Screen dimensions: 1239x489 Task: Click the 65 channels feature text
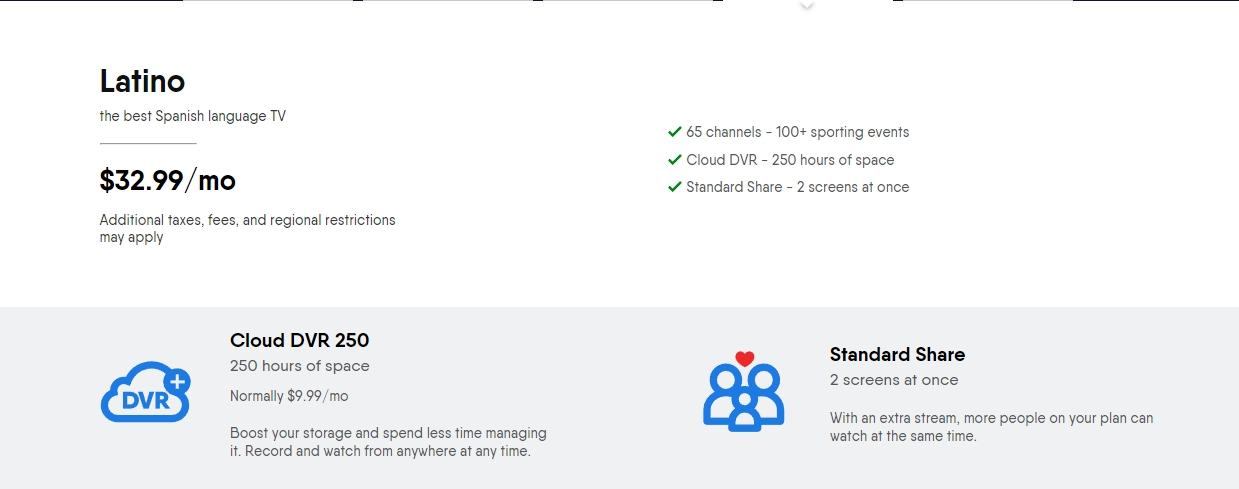pos(798,132)
